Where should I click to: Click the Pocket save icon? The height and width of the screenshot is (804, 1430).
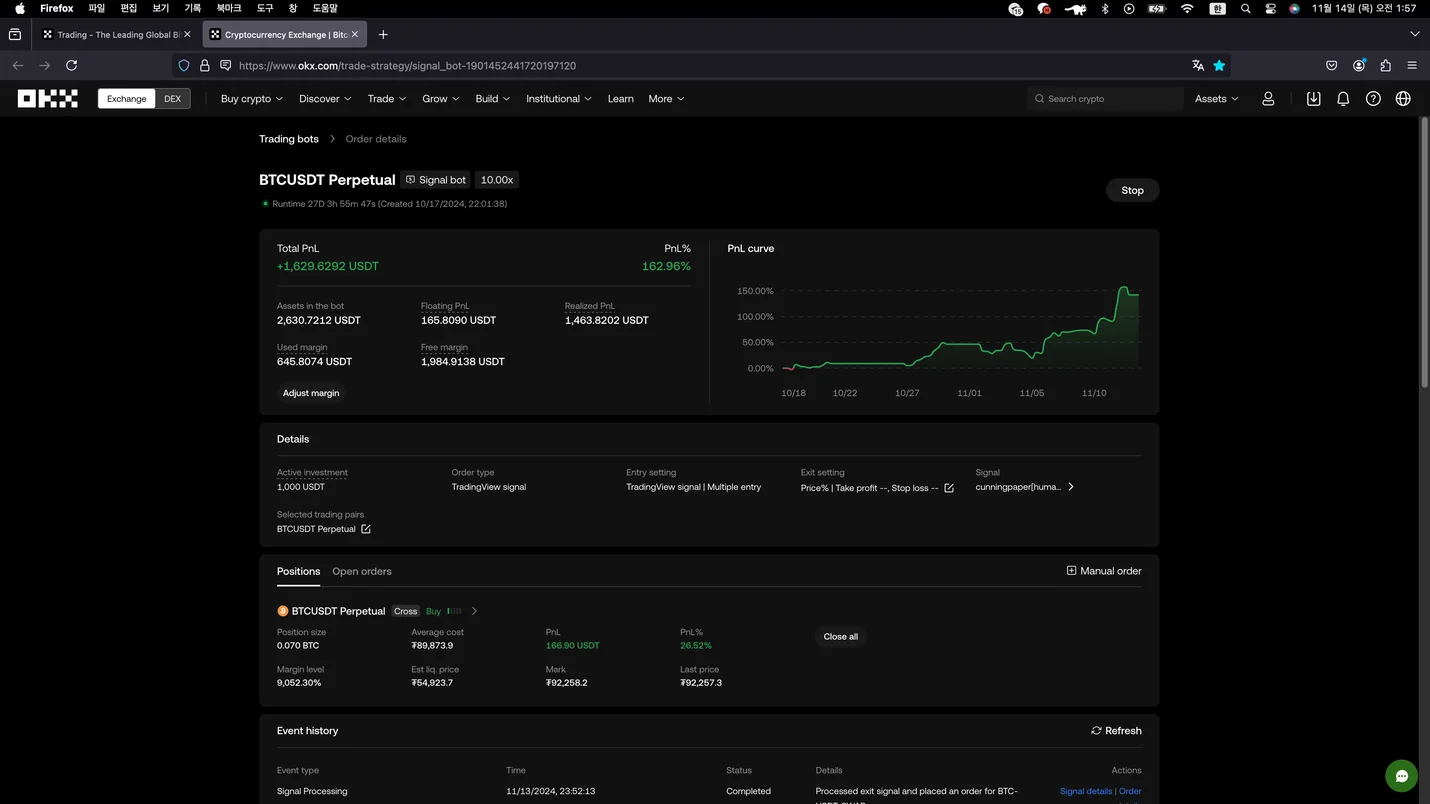click(x=1332, y=65)
